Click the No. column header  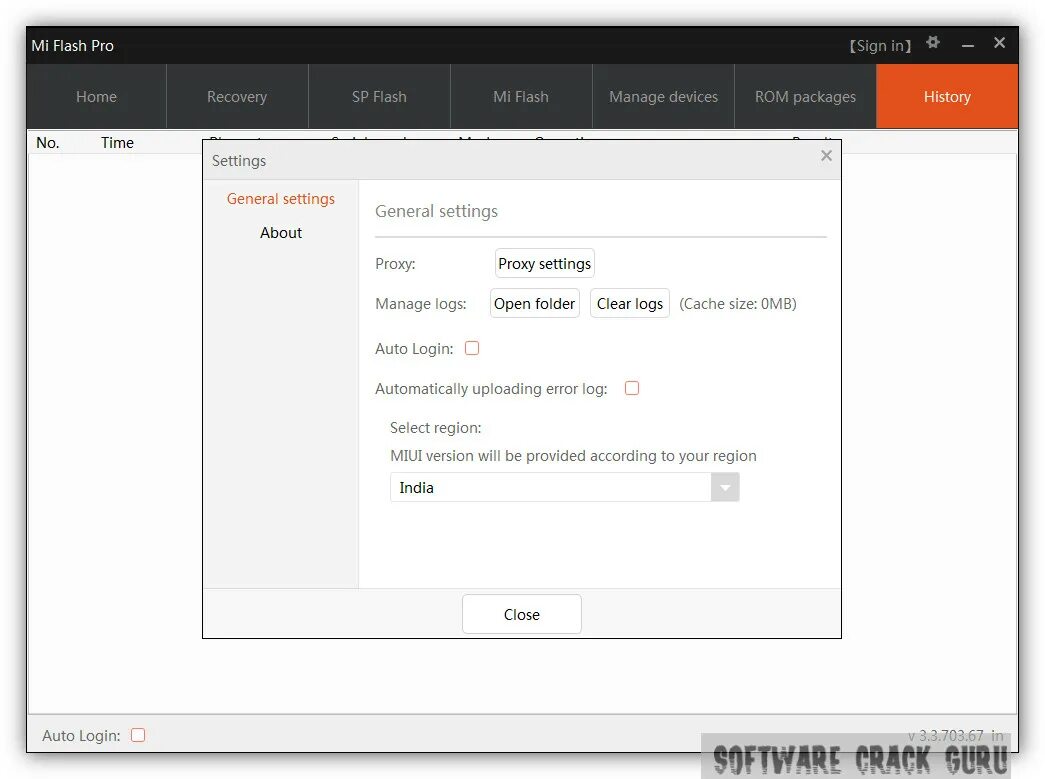coord(48,143)
